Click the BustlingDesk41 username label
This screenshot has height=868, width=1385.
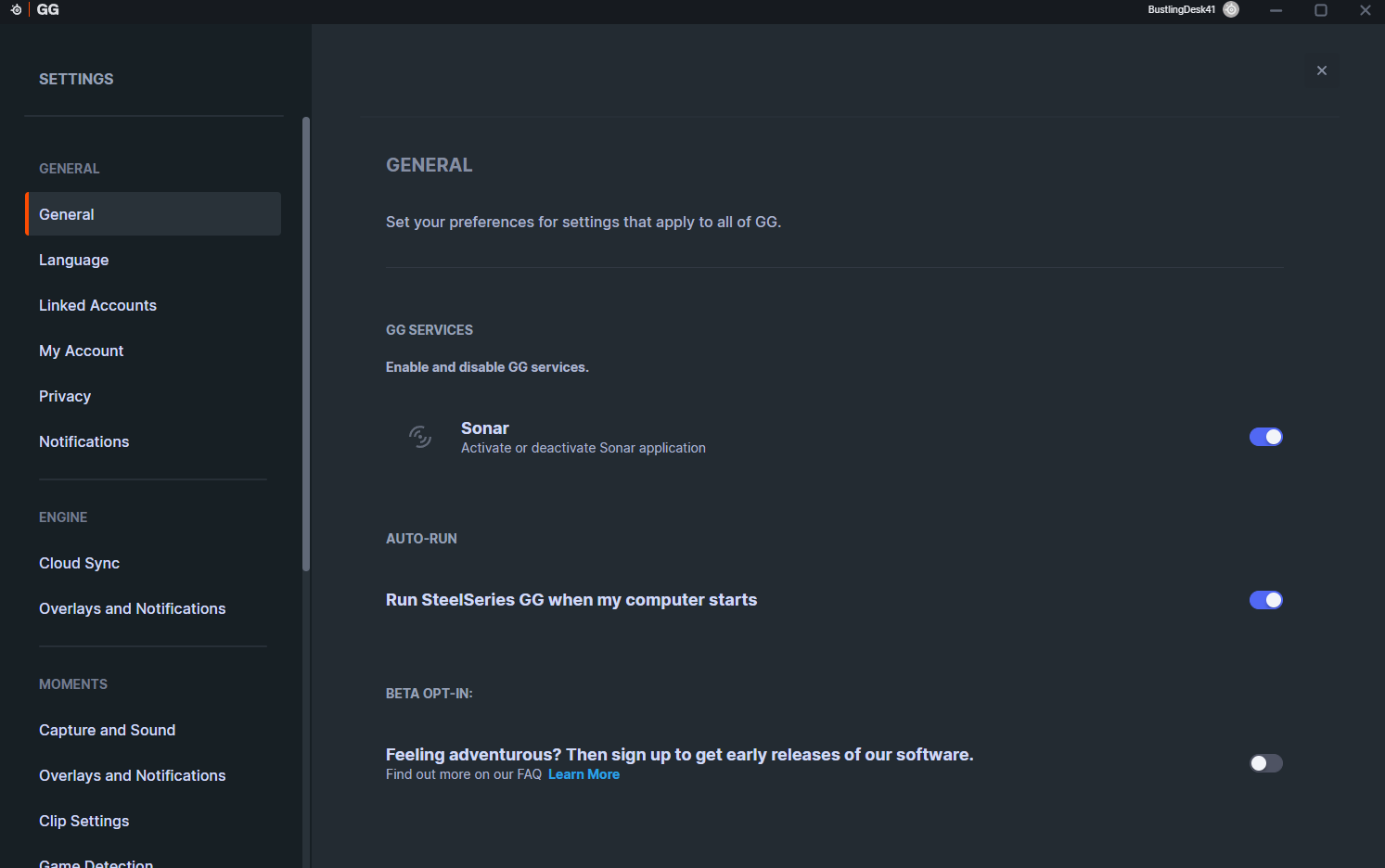(x=1181, y=9)
